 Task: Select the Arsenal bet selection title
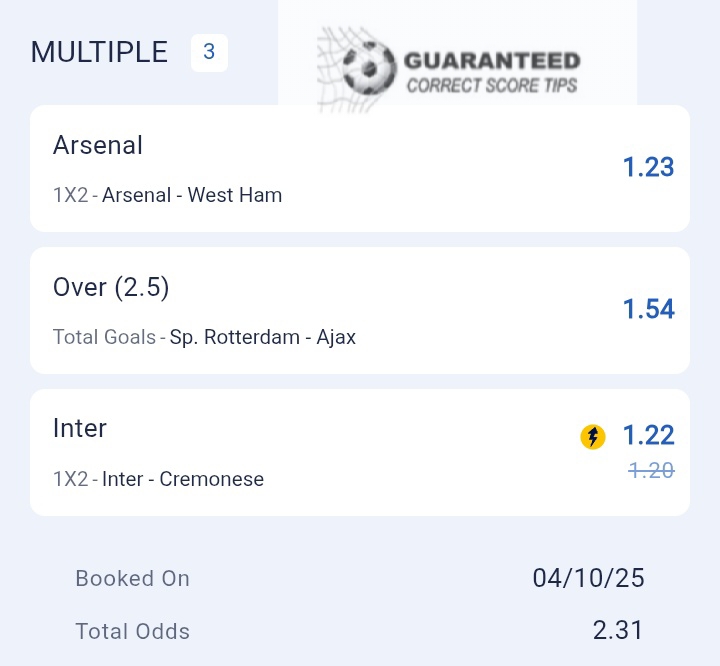click(98, 145)
